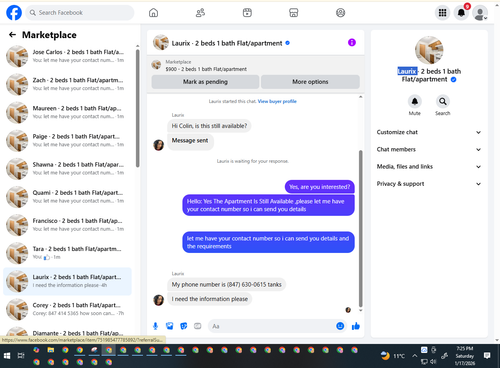The image size is (500, 368).
Task: Open the Jose Carlos conversation
Action: [68, 56]
